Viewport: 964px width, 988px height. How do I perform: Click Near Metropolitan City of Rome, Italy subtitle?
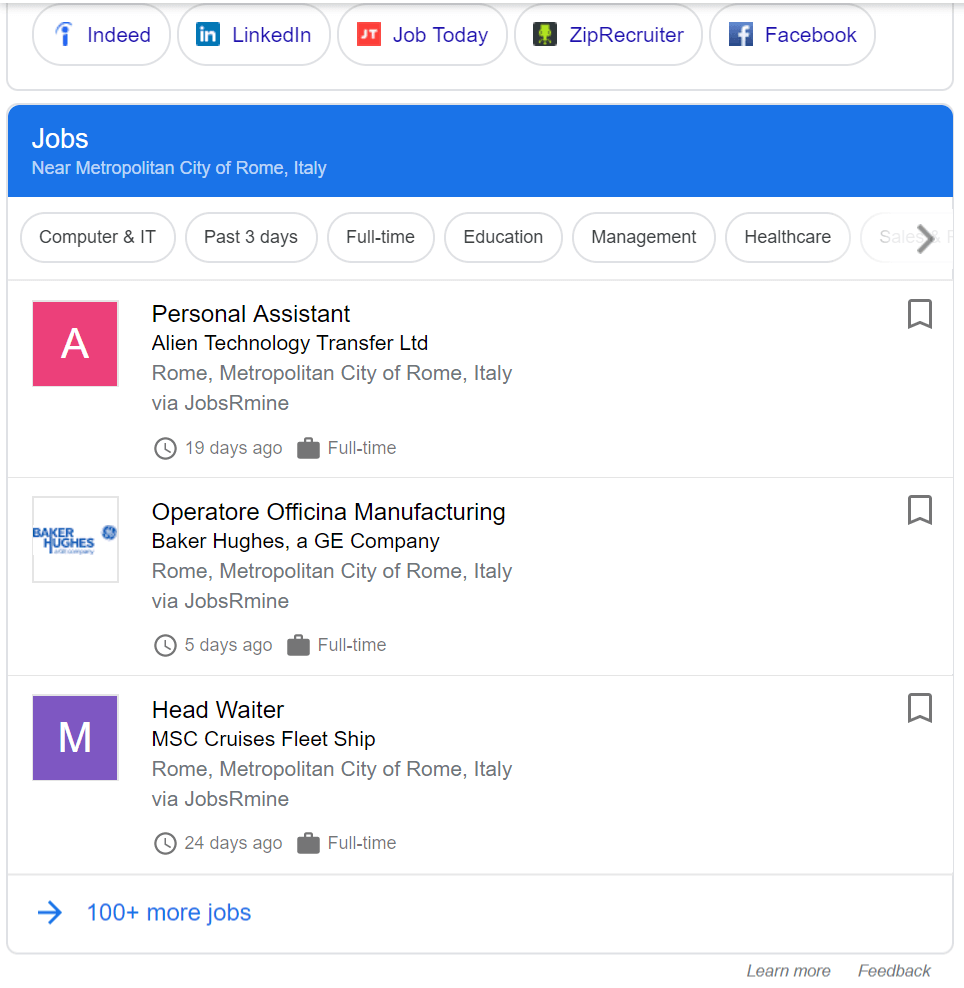click(179, 168)
